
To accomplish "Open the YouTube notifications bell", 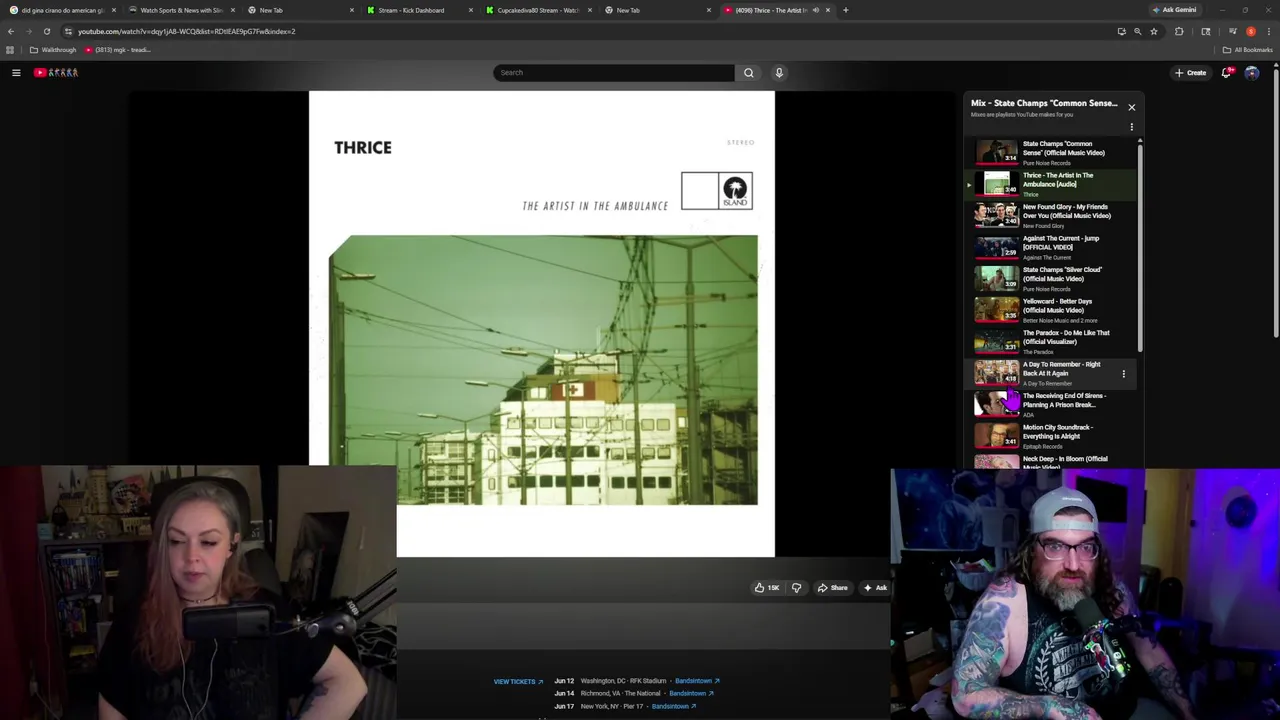I will pos(1226,72).
